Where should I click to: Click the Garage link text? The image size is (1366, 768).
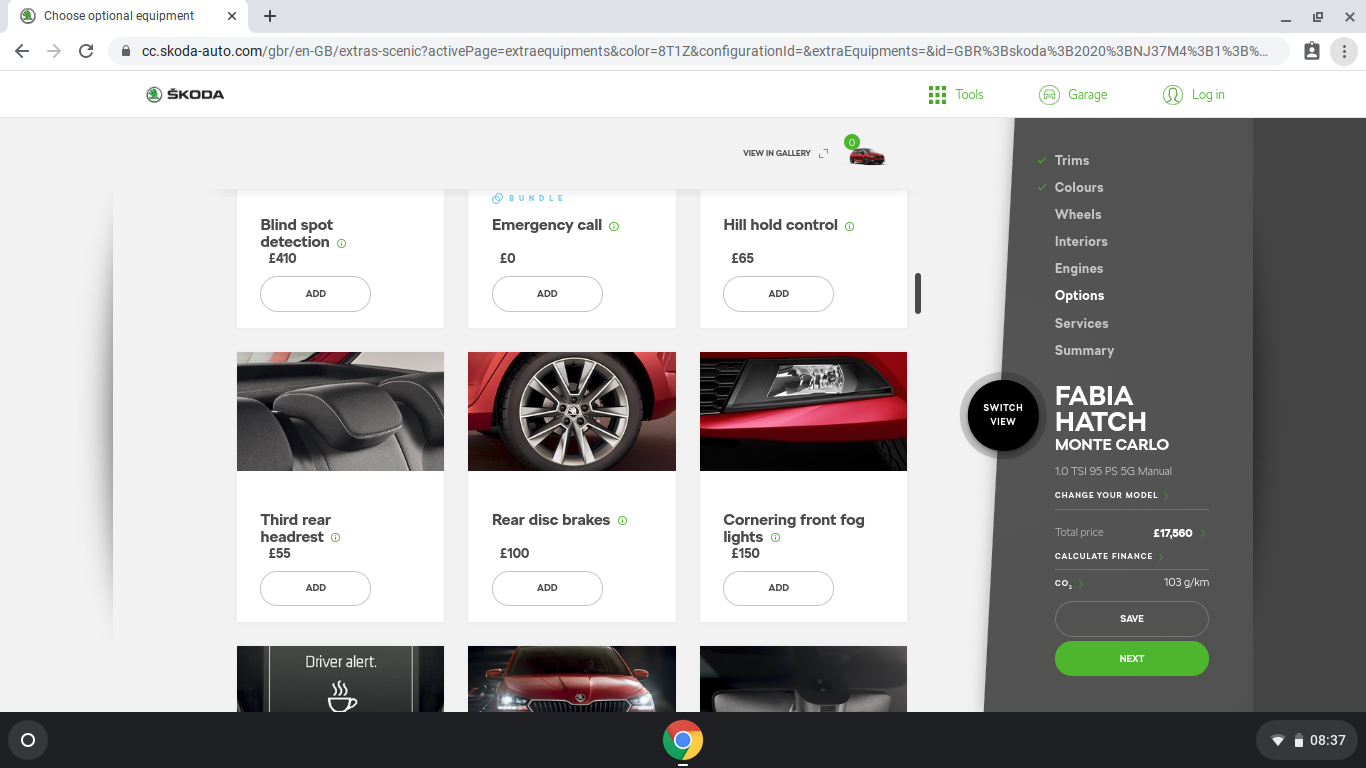(1087, 94)
